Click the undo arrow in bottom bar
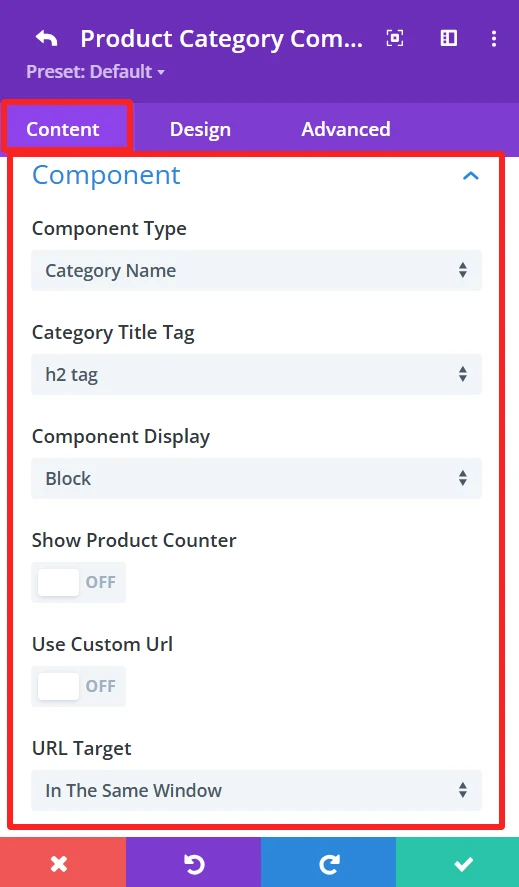This screenshot has width=519, height=887. 194,864
